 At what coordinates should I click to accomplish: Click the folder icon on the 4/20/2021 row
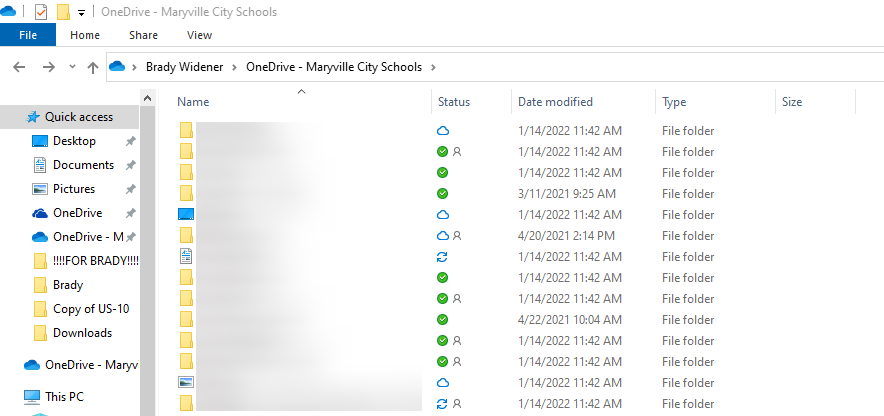point(187,236)
